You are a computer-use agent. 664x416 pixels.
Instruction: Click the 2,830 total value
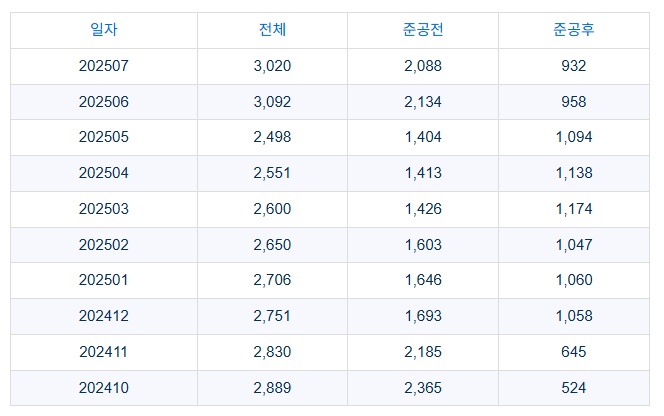click(272, 352)
